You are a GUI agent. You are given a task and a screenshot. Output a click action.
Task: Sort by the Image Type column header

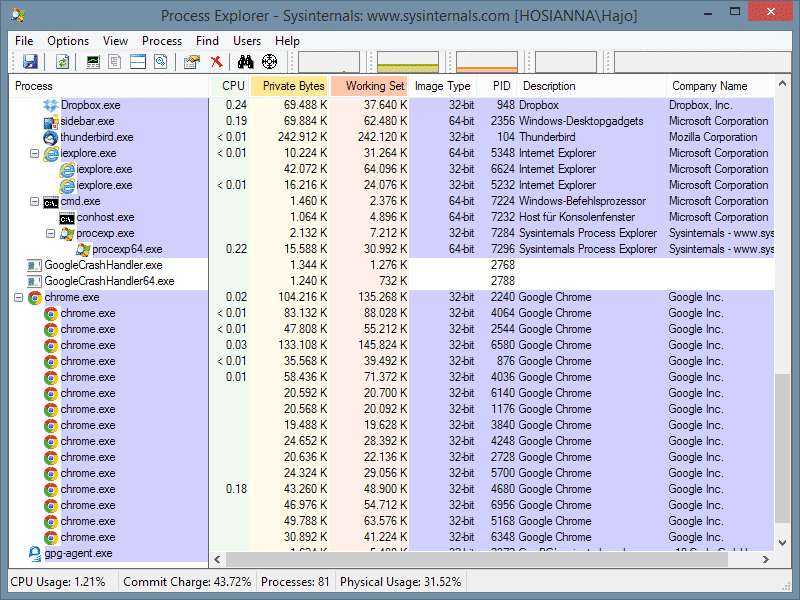[442, 86]
